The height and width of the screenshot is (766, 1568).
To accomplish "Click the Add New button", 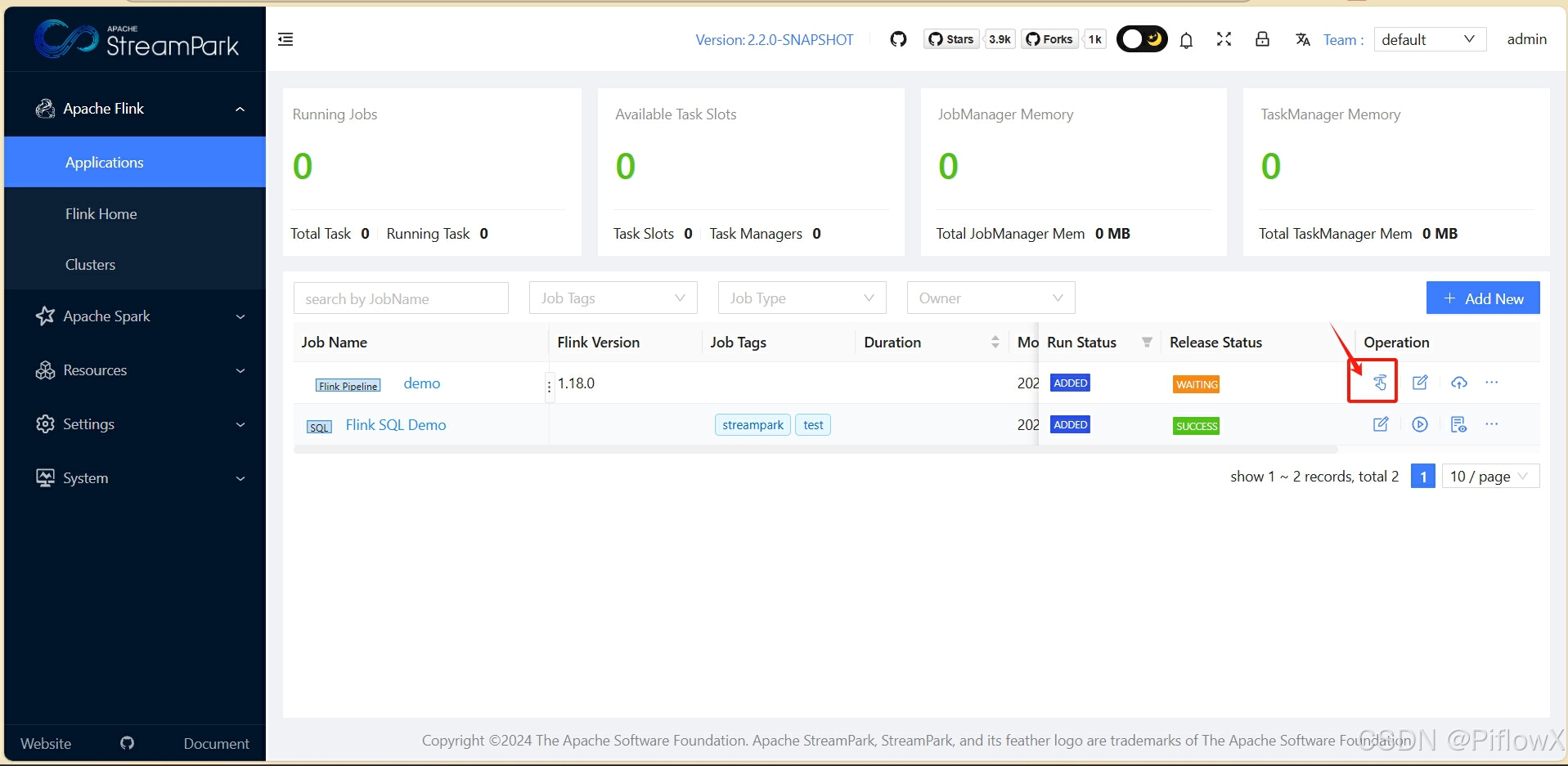I will (x=1483, y=298).
